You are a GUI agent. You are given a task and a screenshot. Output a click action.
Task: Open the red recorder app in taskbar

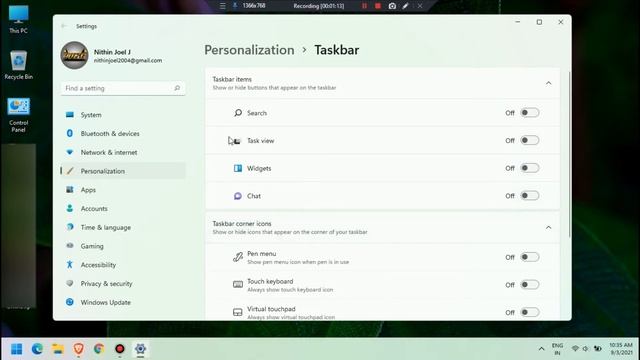pos(120,349)
